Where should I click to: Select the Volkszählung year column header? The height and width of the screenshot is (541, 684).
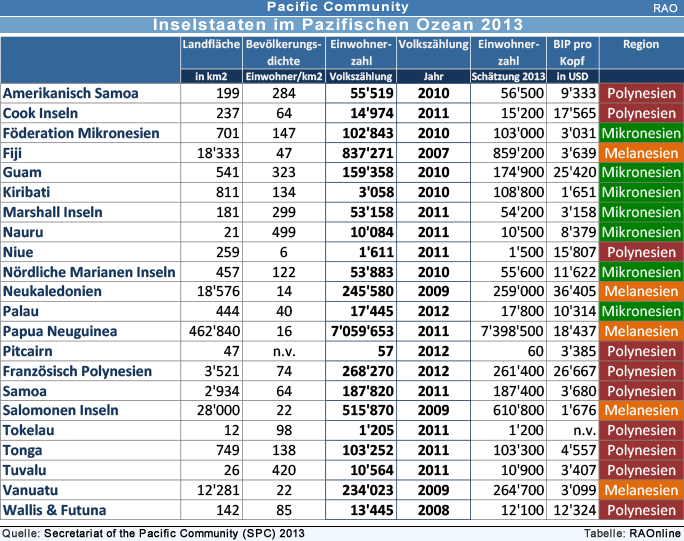point(434,45)
